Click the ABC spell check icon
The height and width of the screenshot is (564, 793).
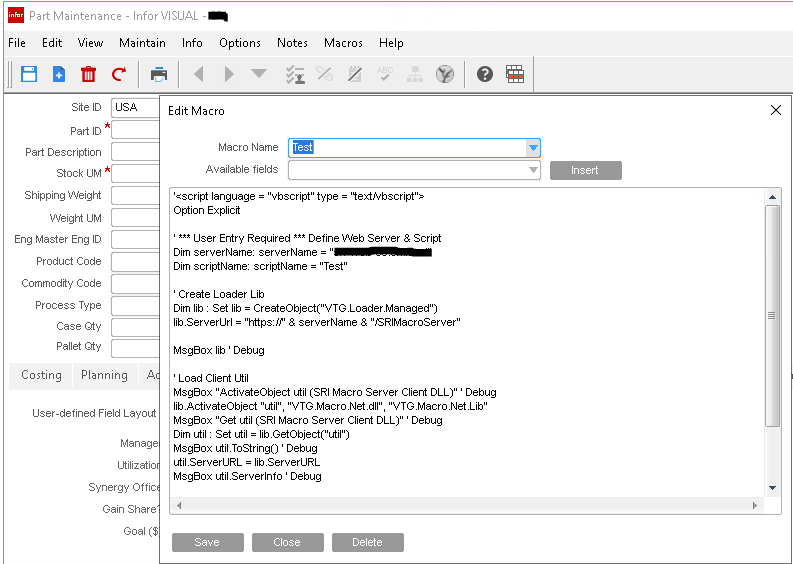point(385,74)
